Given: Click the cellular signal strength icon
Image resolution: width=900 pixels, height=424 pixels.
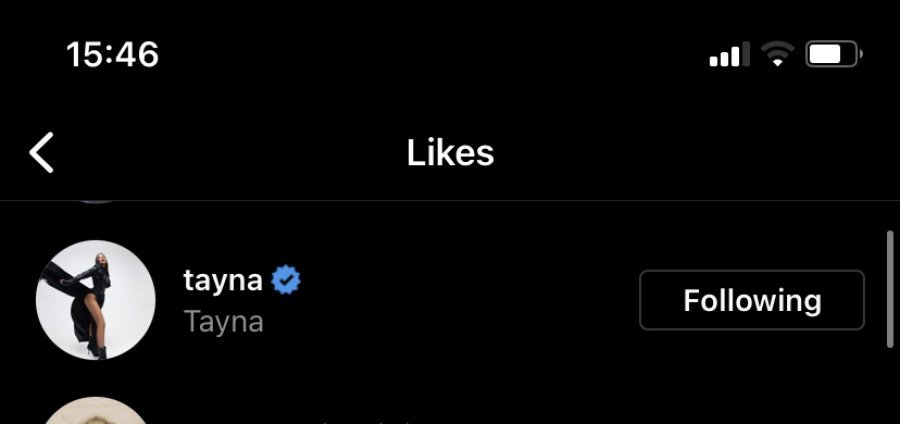Looking at the screenshot, I should 729,55.
